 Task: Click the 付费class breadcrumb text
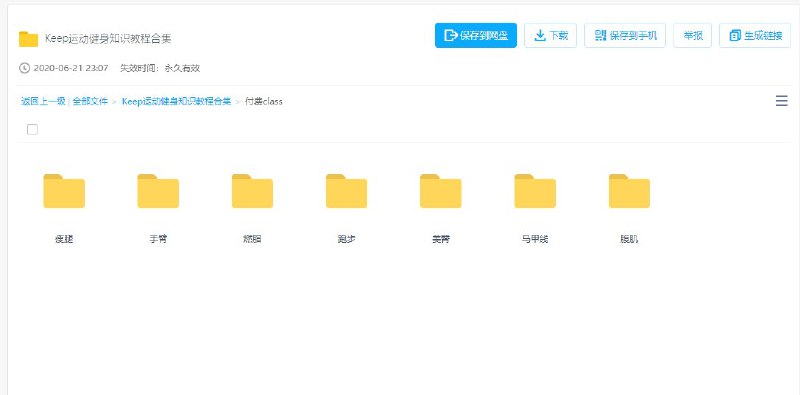(264, 101)
